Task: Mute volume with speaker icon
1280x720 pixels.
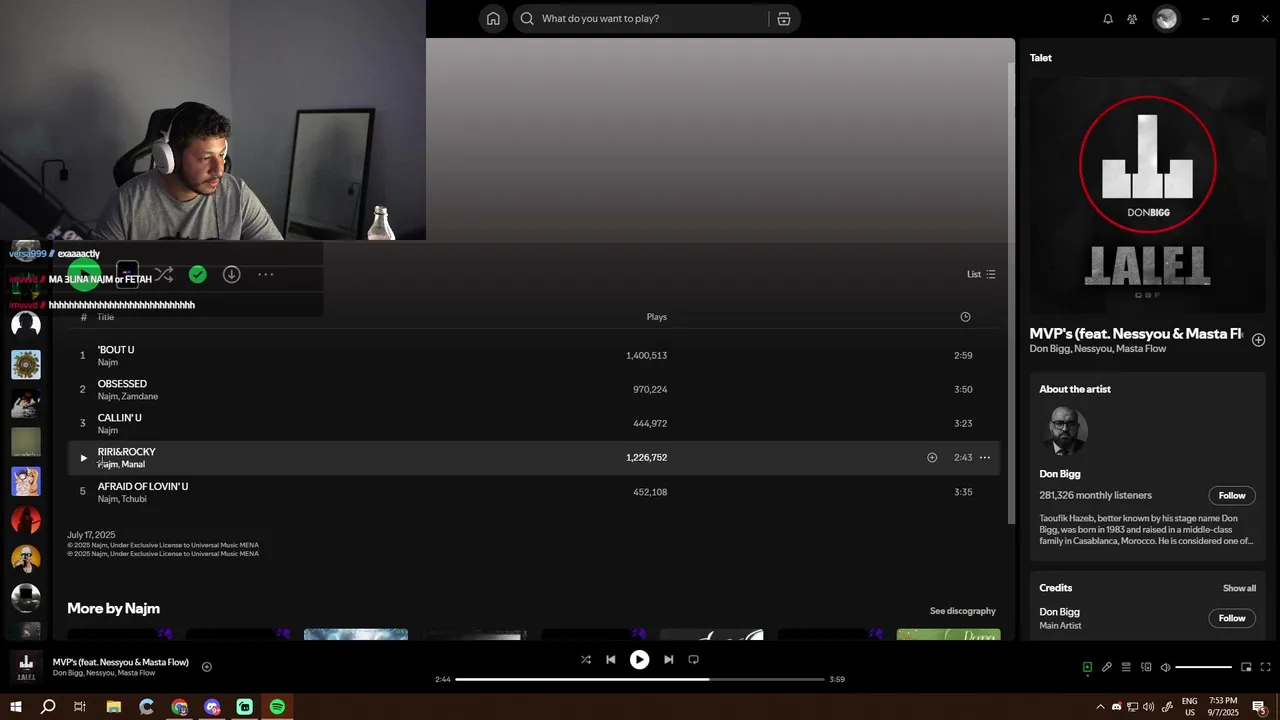Action: pos(1165,667)
